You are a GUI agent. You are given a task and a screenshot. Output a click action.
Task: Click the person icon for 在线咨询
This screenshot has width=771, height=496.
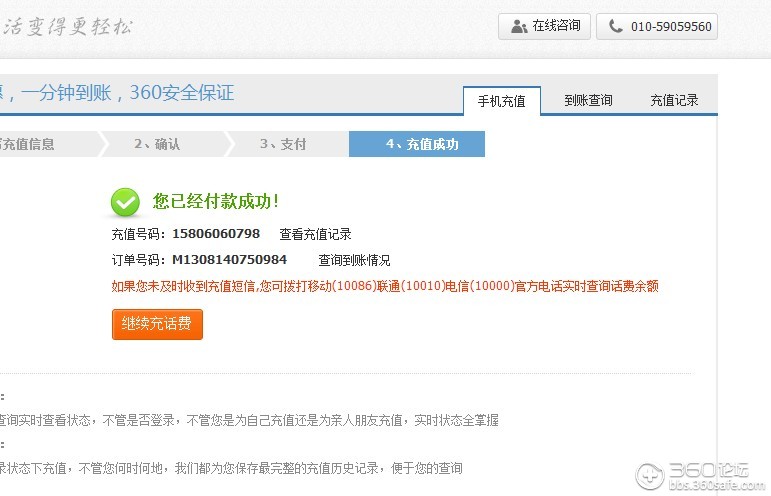point(518,26)
